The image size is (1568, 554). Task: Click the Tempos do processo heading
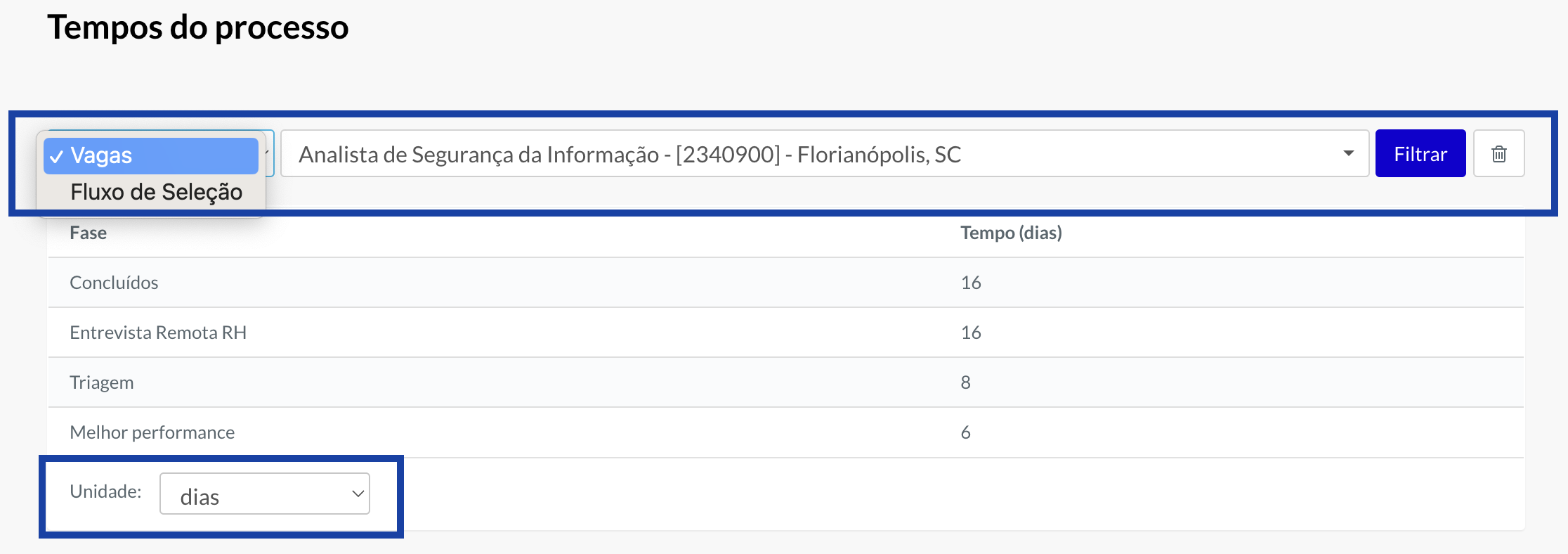[197, 28]
